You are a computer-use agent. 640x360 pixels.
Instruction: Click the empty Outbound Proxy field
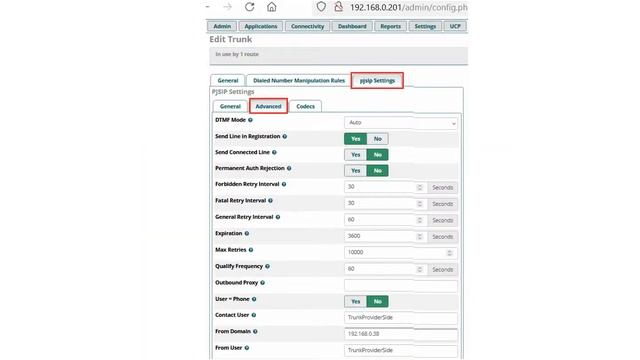[x=401, y=285]
